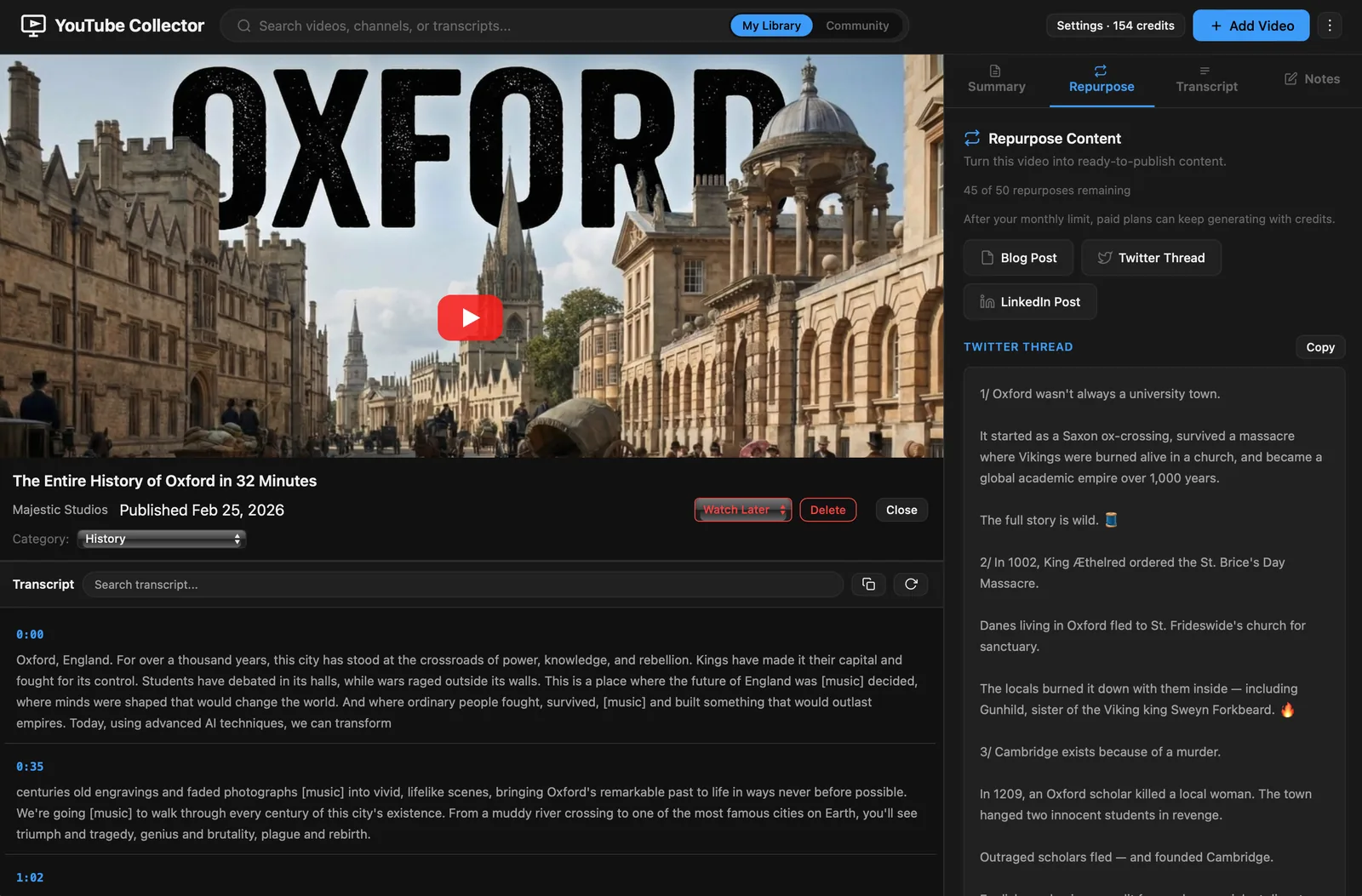Generate a Twitter Thread
The image size is (1362, 896).
coord(1151,258)
